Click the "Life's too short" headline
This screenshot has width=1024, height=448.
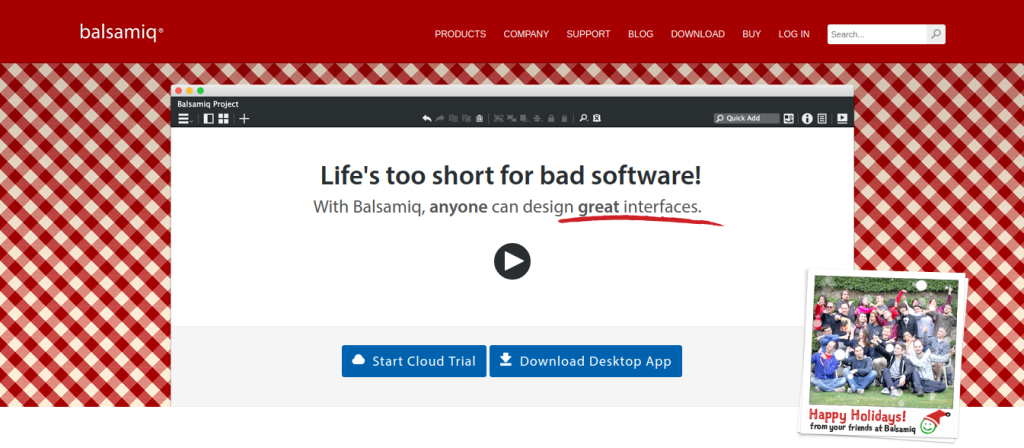coord(512,175)
